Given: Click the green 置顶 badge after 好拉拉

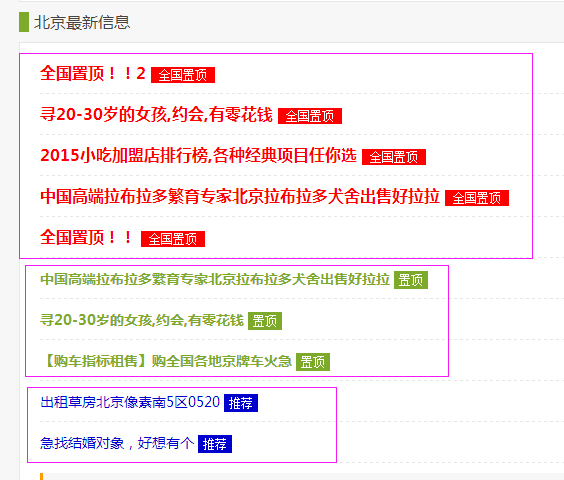Looking at the screenshot, I should point(411,280).
